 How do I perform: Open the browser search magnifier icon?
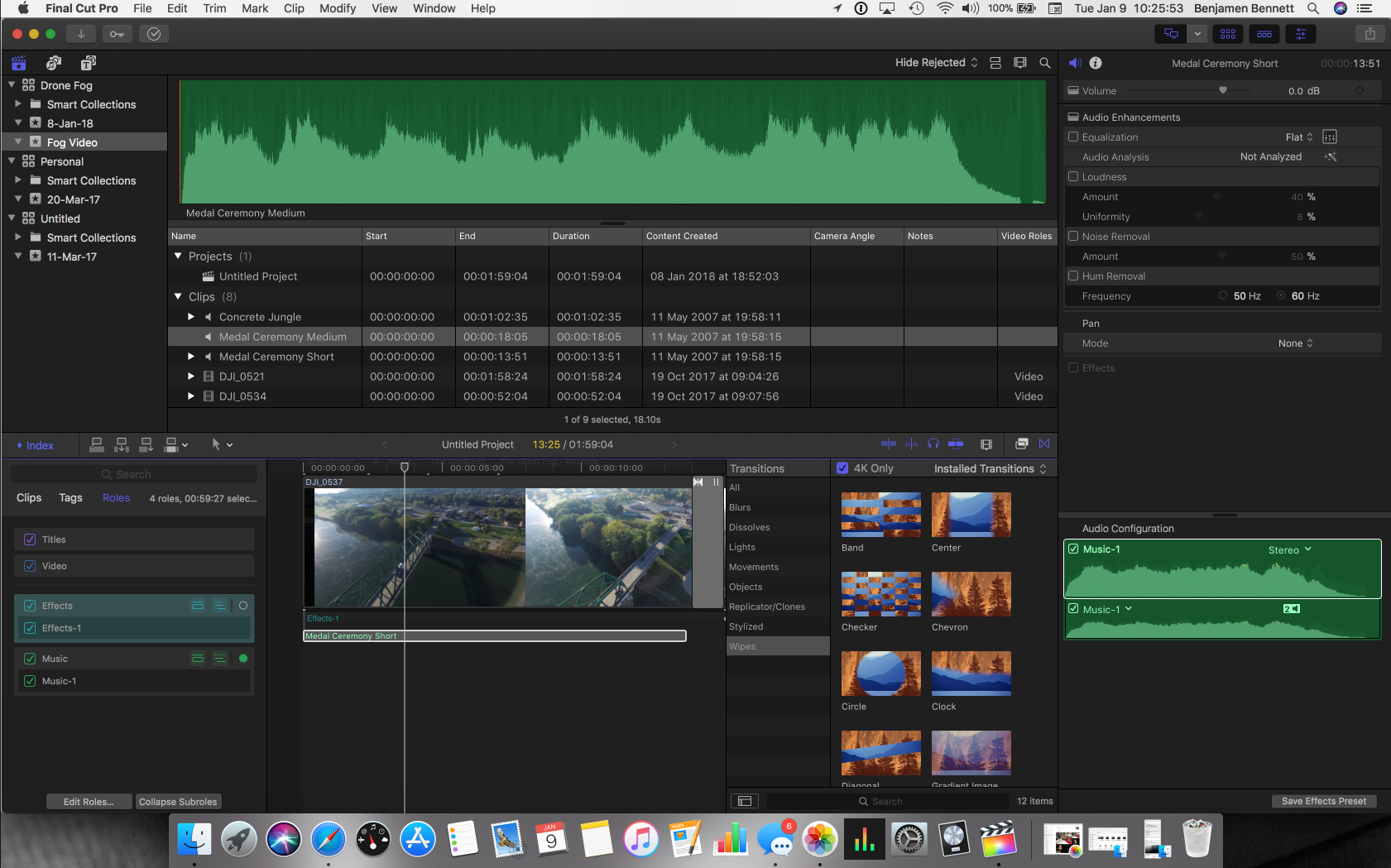point(1045,63)
